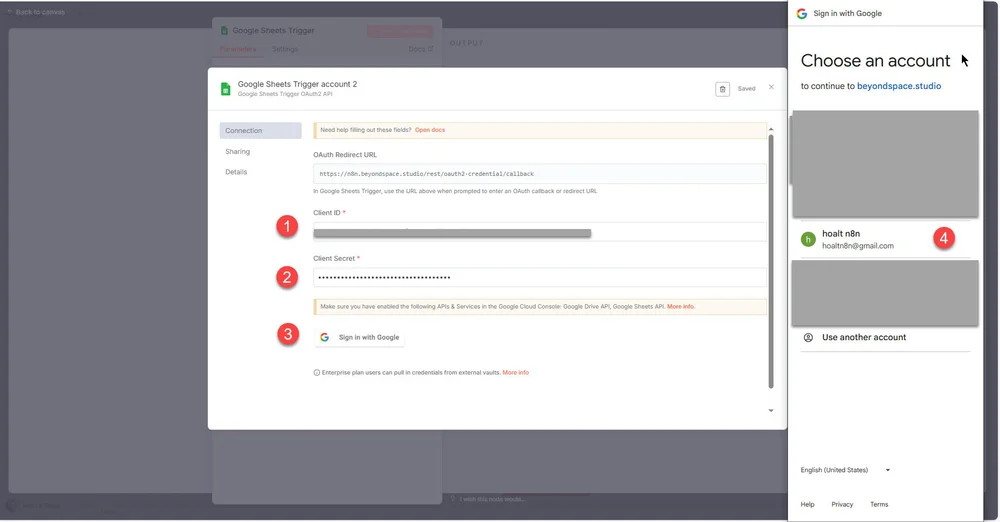Click the dialog scrollbar up arrow
The height and width of the screenshot is (522, 1000).
click(771, 130)
